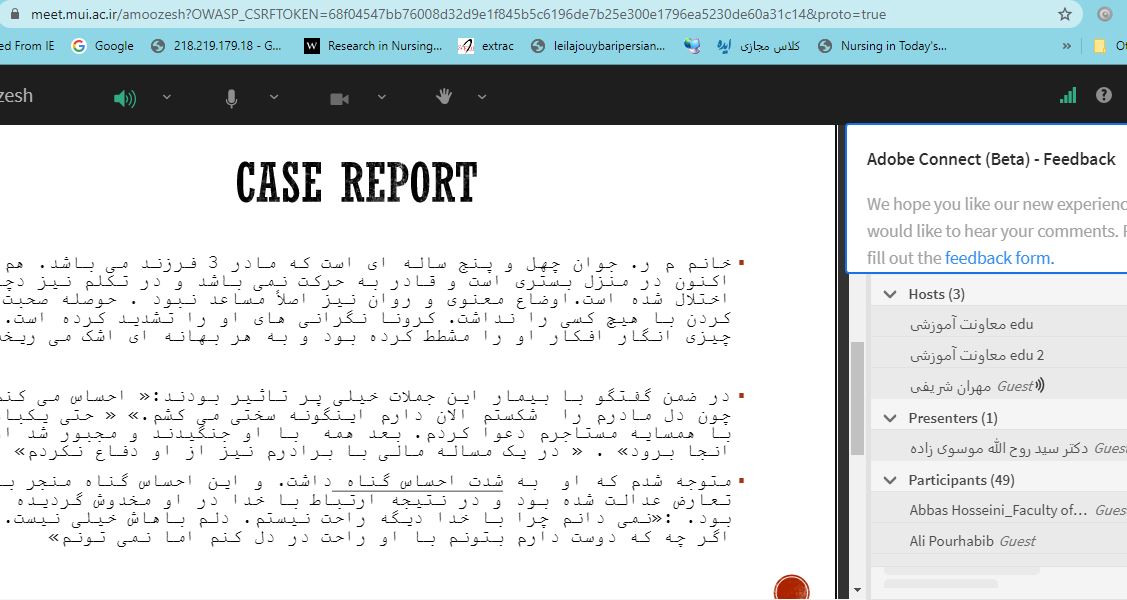Click the padlock site security icon

point(13,15)
